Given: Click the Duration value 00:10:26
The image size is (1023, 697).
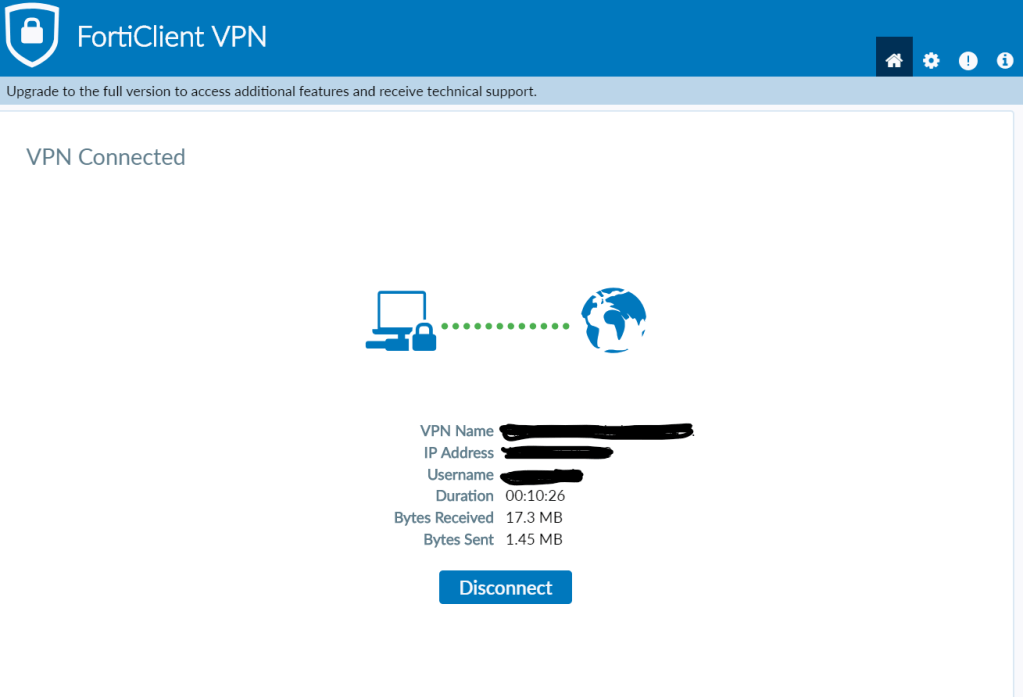Looking at the screenshot, I should (x=535, y=496).
